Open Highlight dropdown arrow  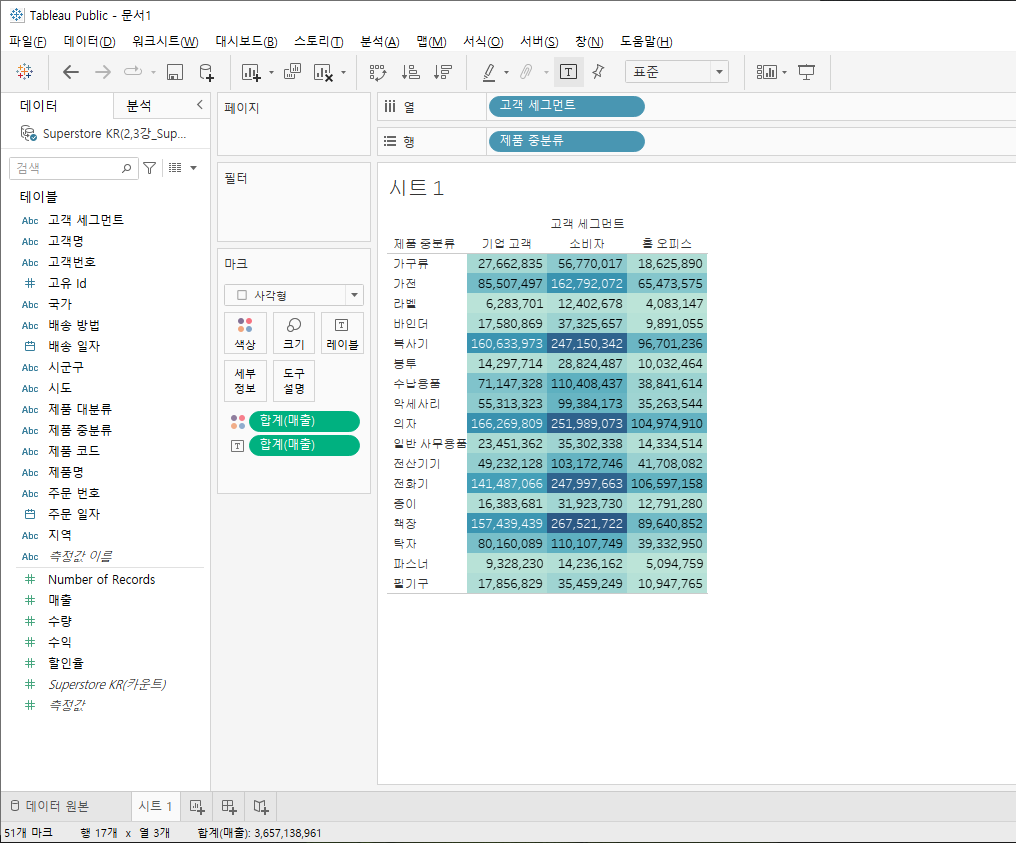click(506, 73)
